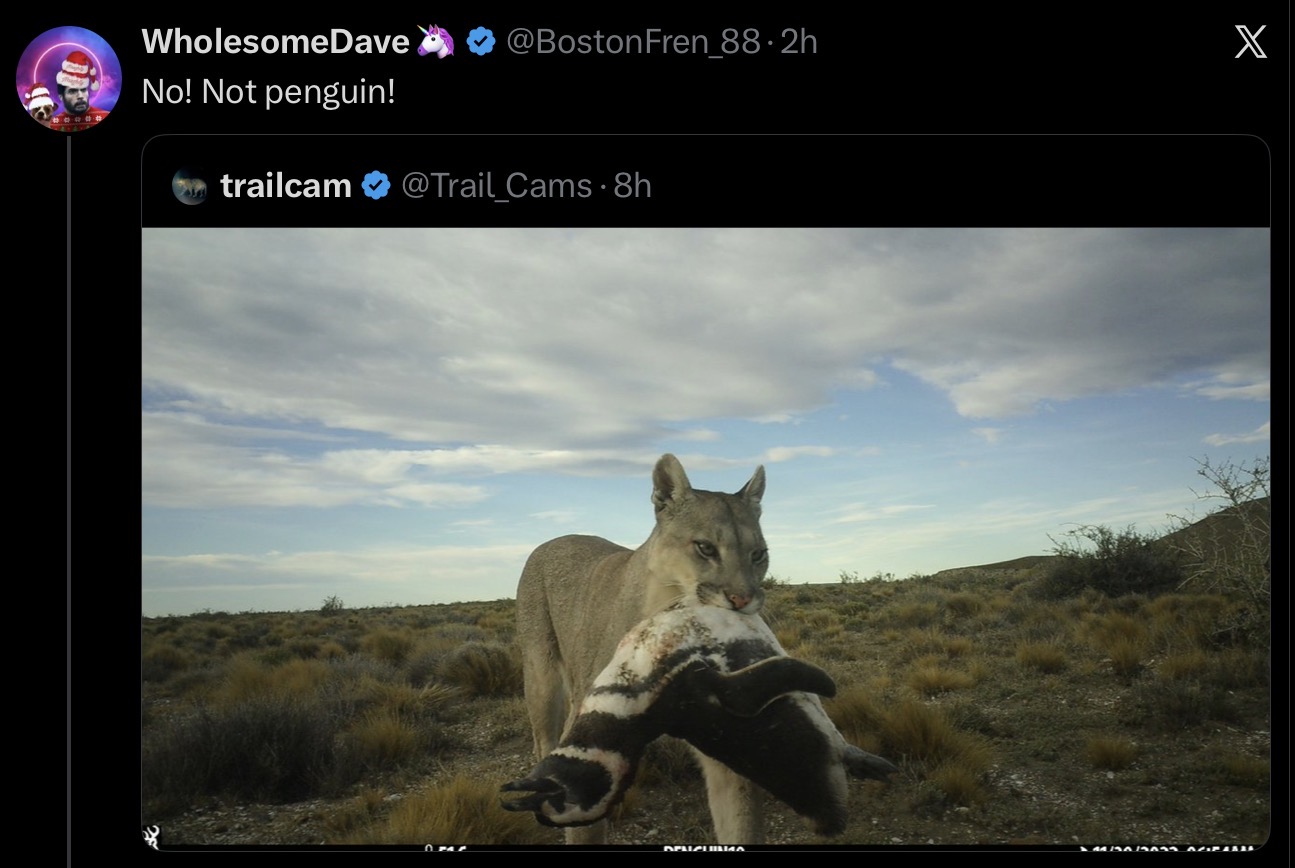Click the WholesomeDave display name

[x=276, y=42]
